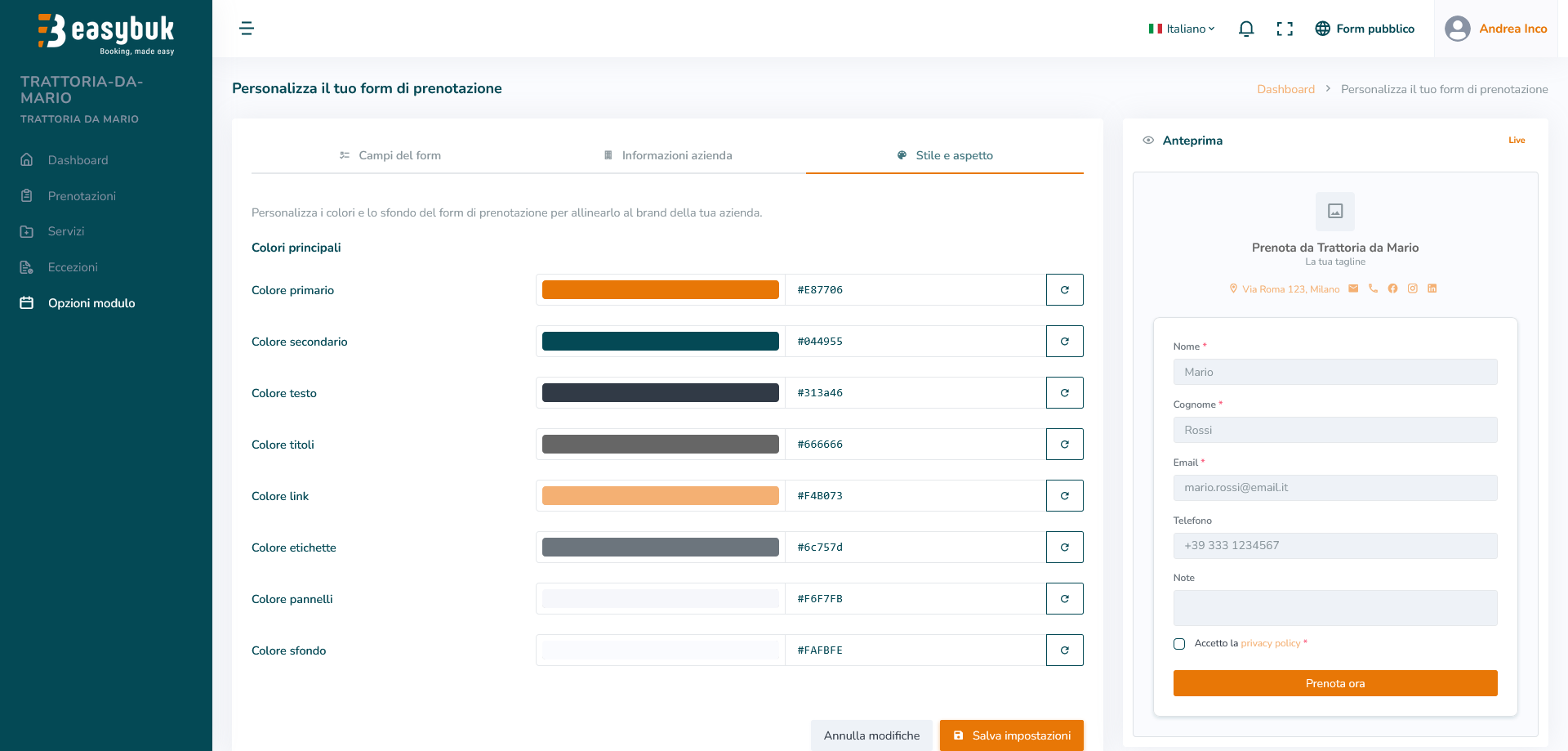The width and height of the screenshot is (1568, 751).
Task: Open the privacy policy link
Action: click(1271, 644)
